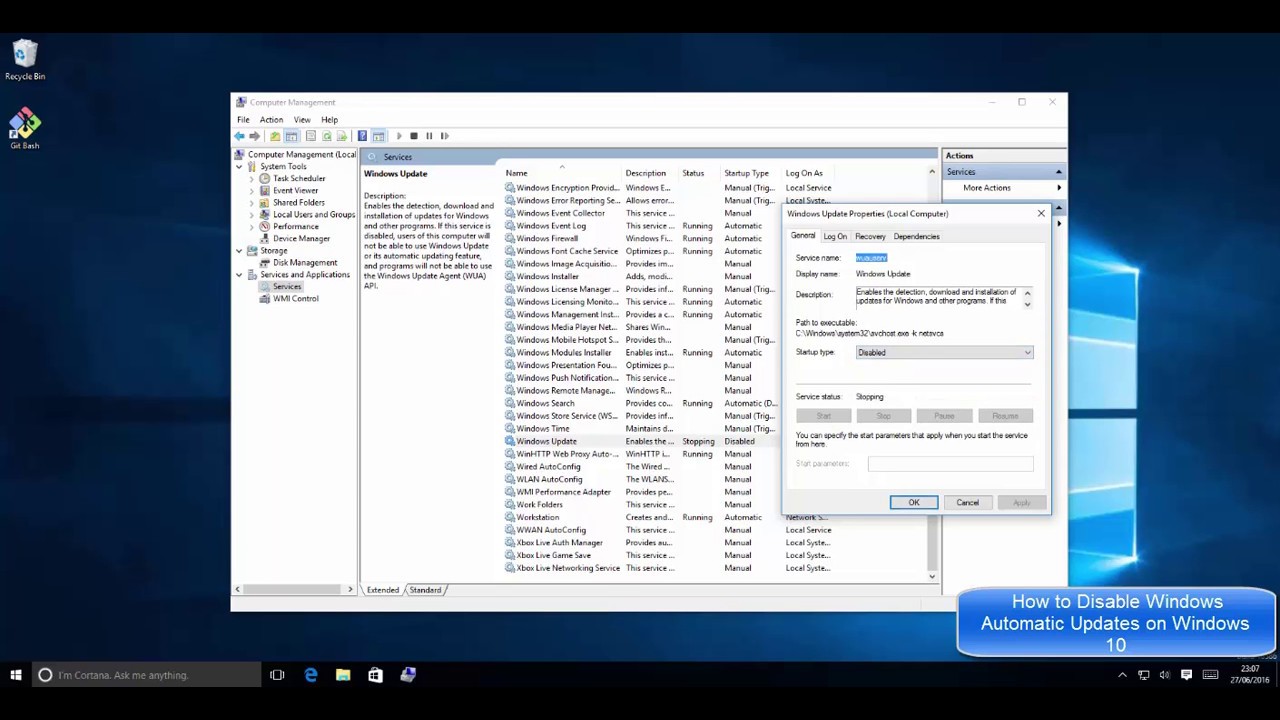Expand the Local Users and Groups arrow
The width and height of the screenshot is (1280, 720).
tap(251, 215)
